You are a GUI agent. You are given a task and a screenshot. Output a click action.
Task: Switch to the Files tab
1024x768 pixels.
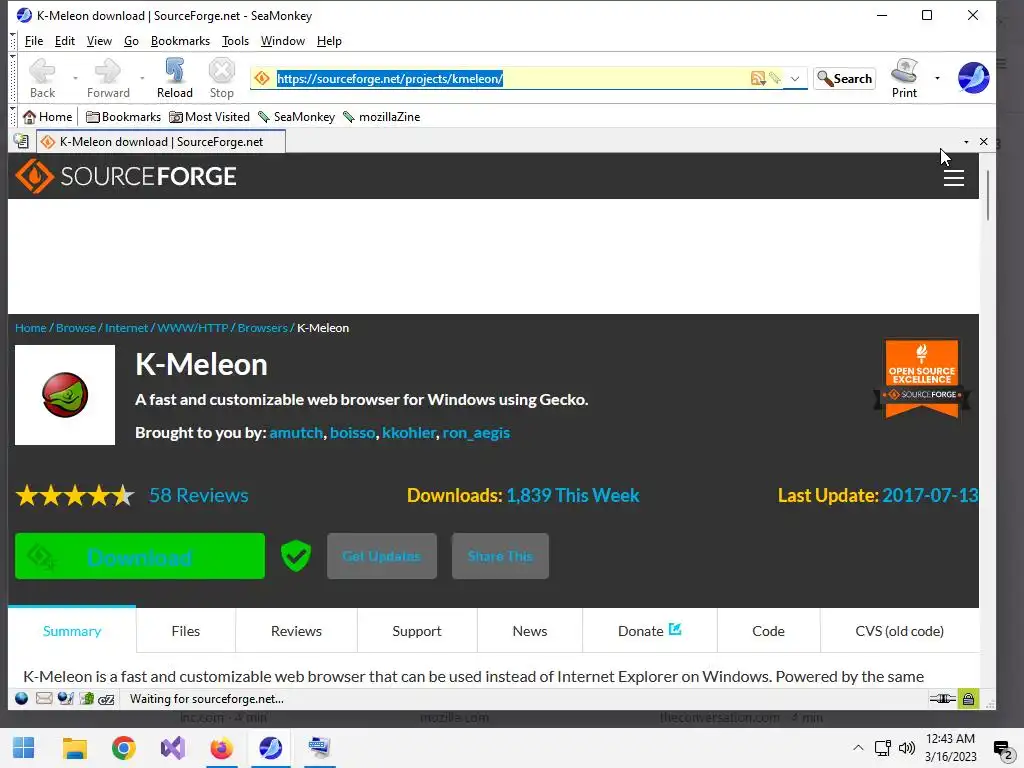point(185,631)
